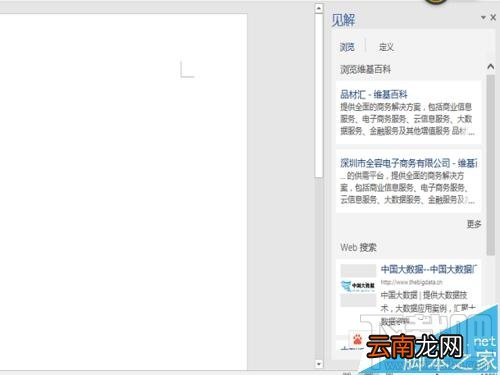Screen dimensions: 500x375
Task: Collapse the 浏览维基百科 section chevron
Action: coord(490,67)
